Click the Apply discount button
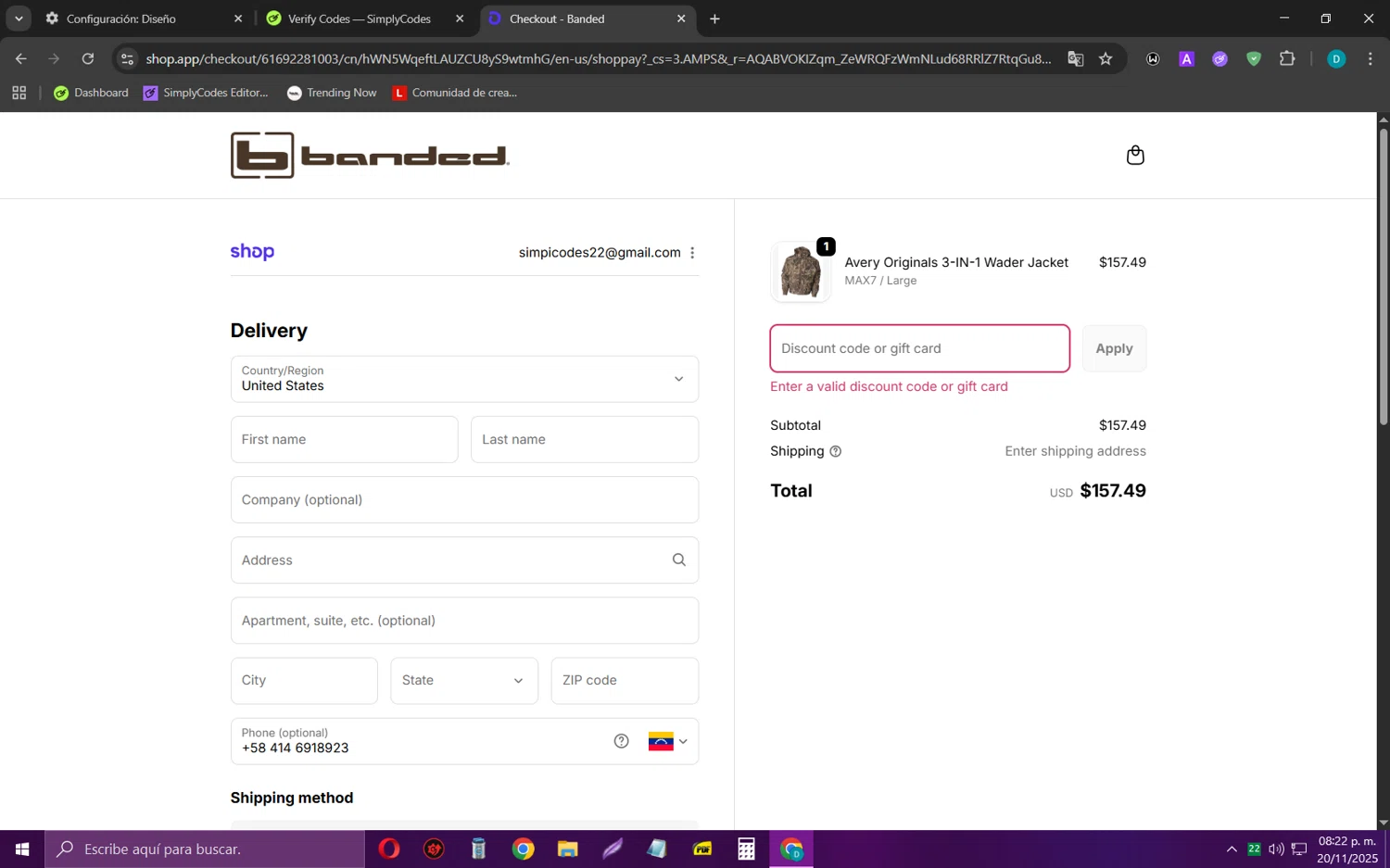 [1114, 348]
